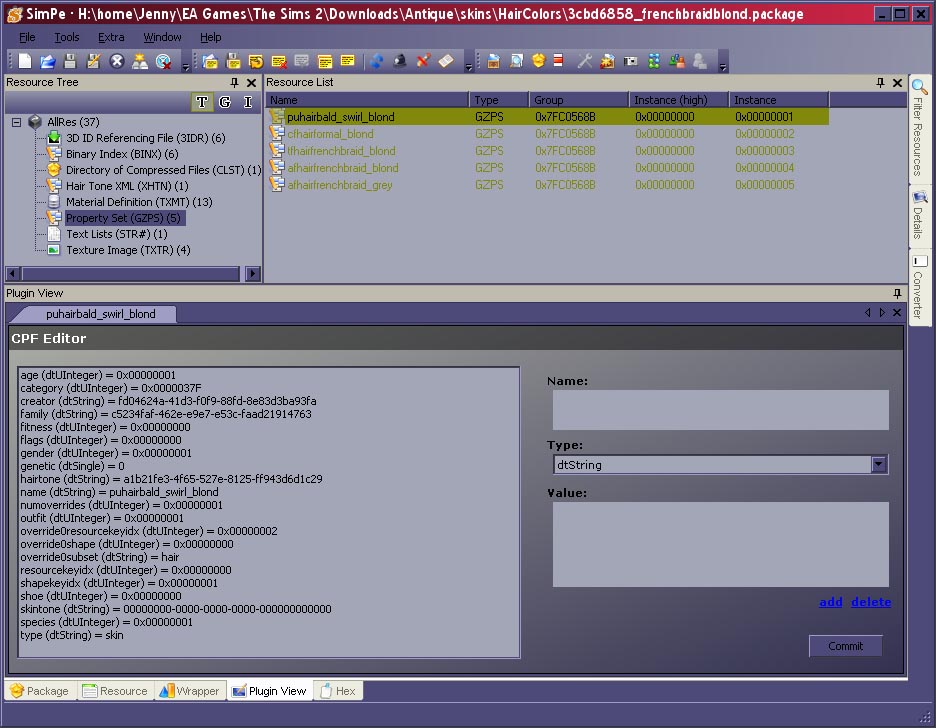Switch to the Wrapper tab
The image size is (936, 728).
pos(190,691)
